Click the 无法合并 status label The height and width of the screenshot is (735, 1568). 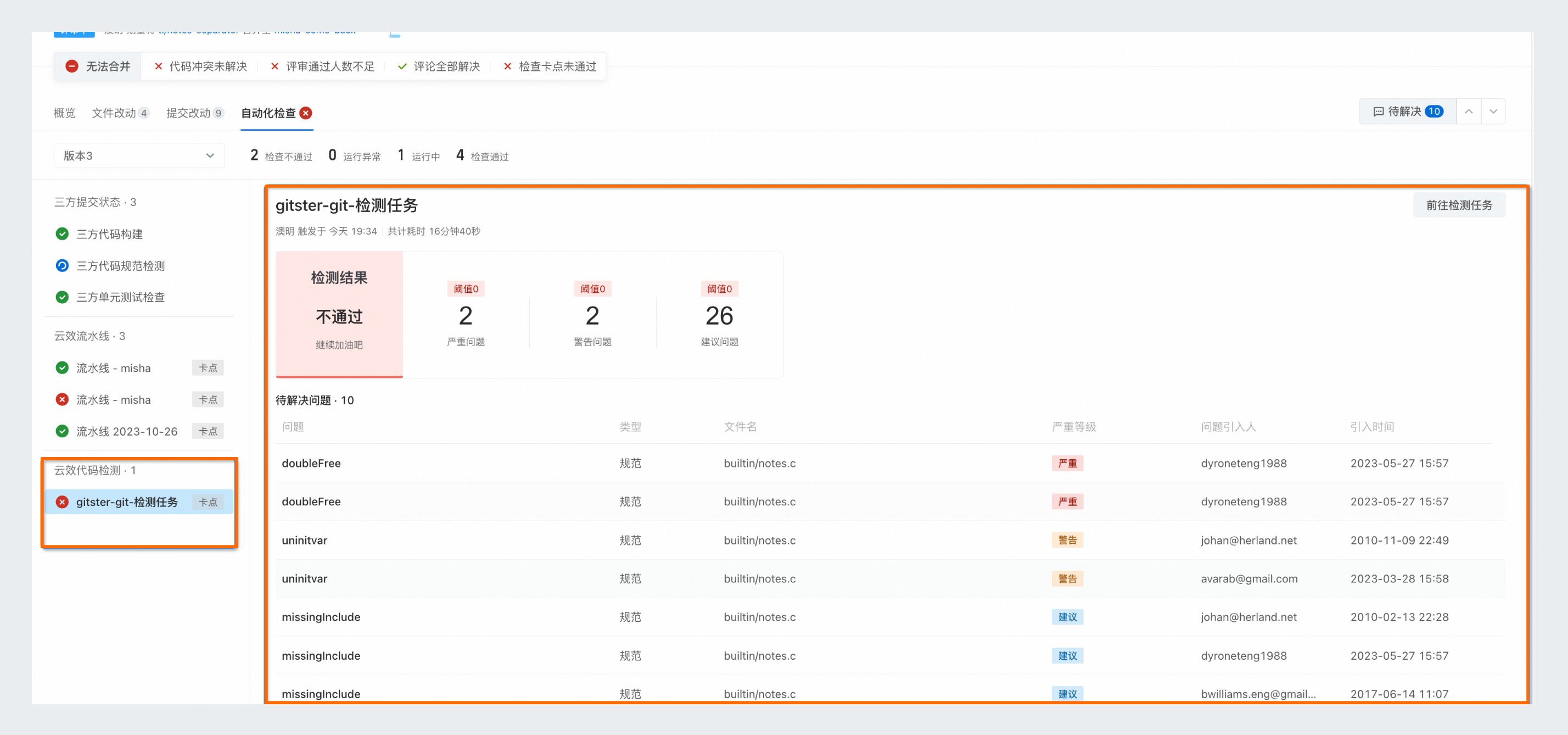(x=108, y=66)
